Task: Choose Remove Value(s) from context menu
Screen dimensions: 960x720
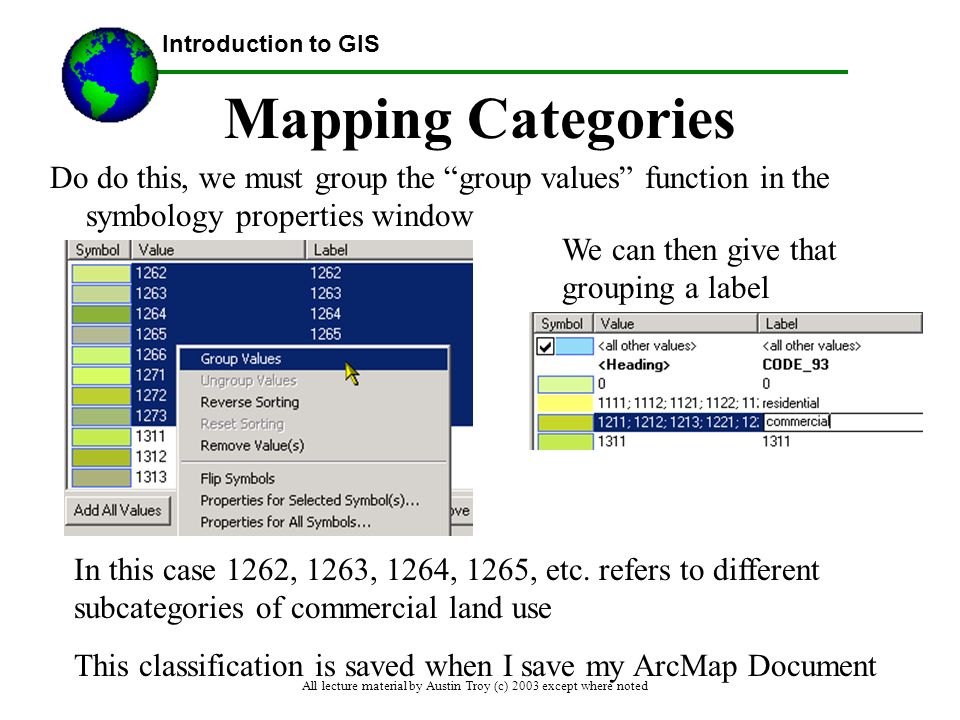Action: [x=252, y=446]
